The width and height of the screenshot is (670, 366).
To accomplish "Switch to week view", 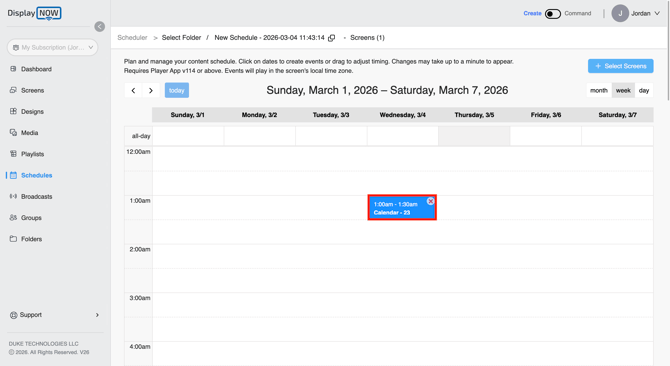I will (623, 90).
